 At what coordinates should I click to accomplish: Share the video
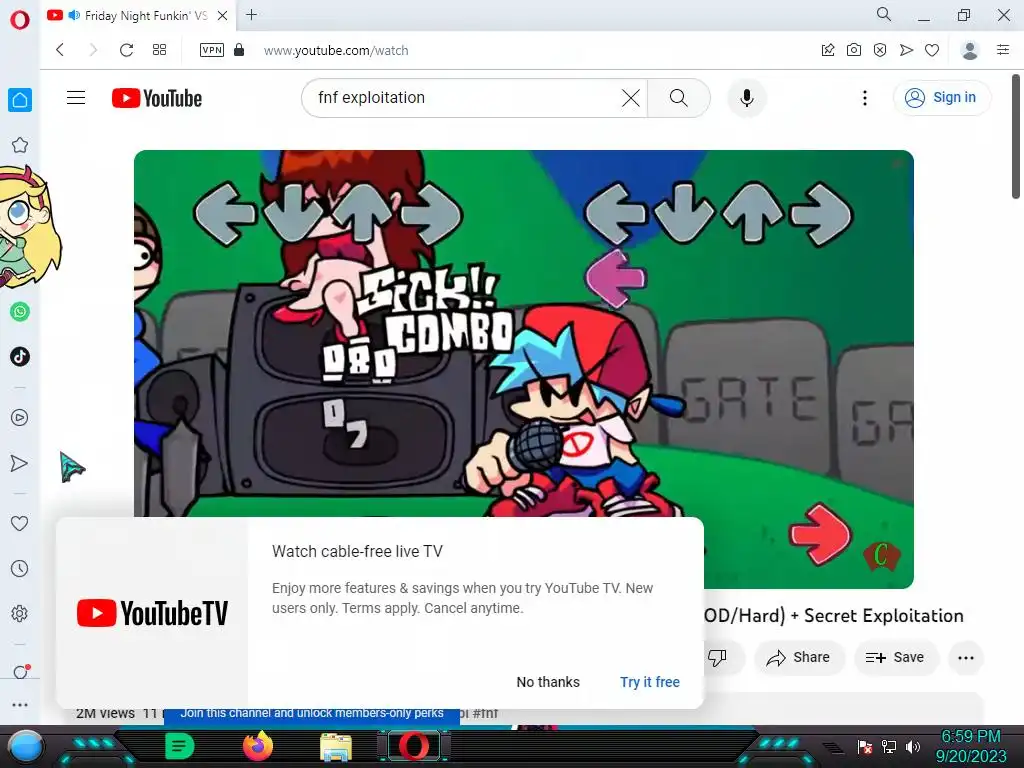pos(799,657)
